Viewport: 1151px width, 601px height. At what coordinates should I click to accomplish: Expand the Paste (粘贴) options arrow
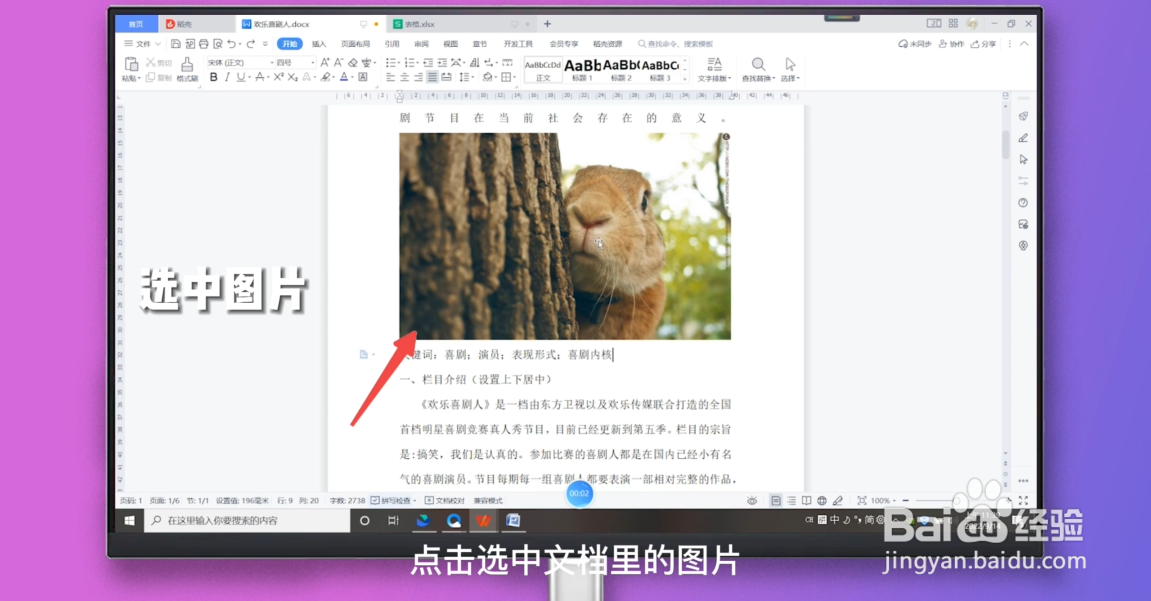click(x=139, y=78)
